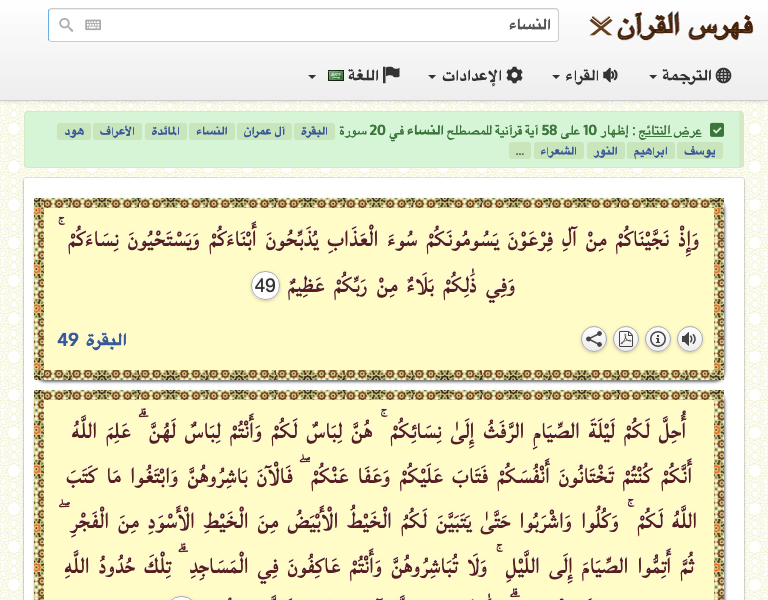Export verse 49 as PDF
The height and width of the screenshot is (600, 768).
click(625, 339)
